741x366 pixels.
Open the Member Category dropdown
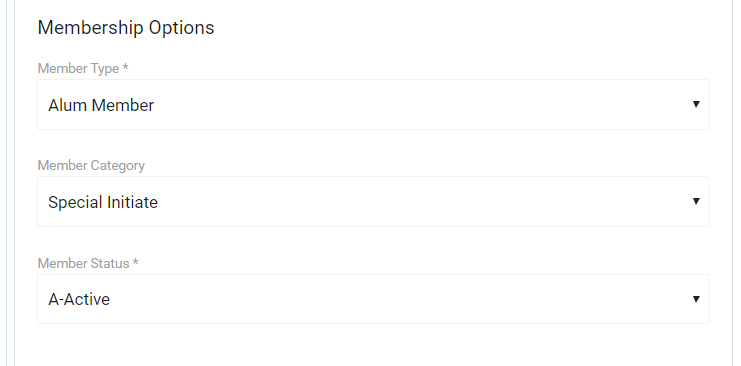click(x=373, y=201)
